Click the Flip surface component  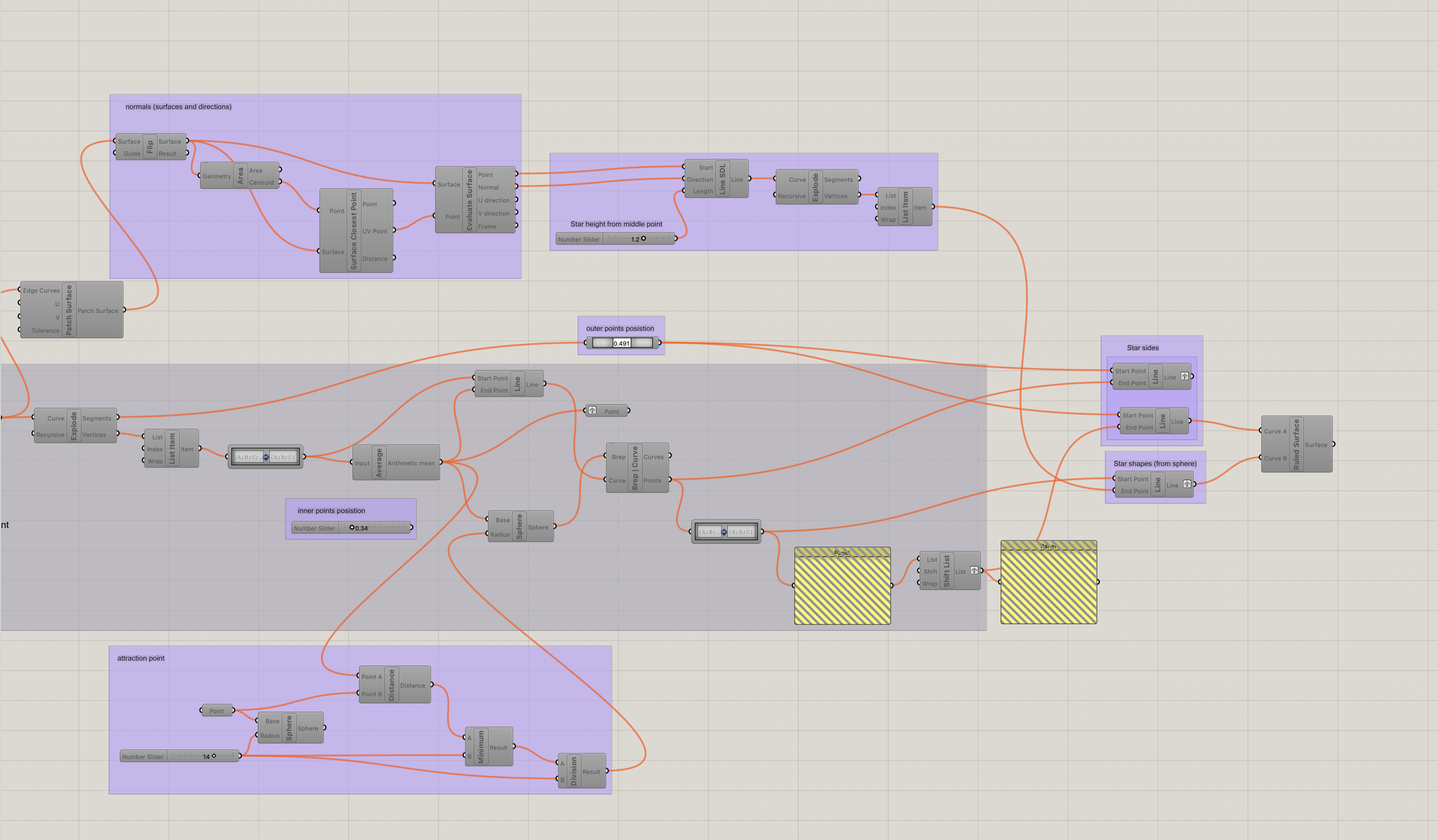click(x=150, y=147)
